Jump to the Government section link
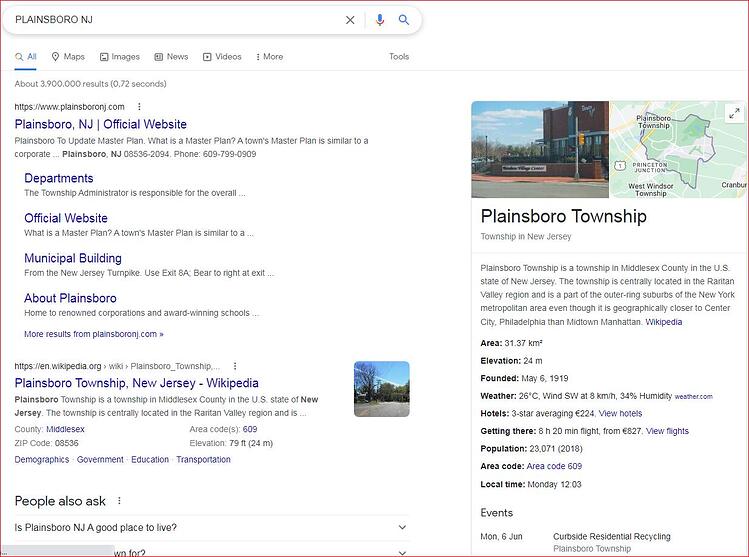This screenshot has height=557, width=749. click(100, 460)
